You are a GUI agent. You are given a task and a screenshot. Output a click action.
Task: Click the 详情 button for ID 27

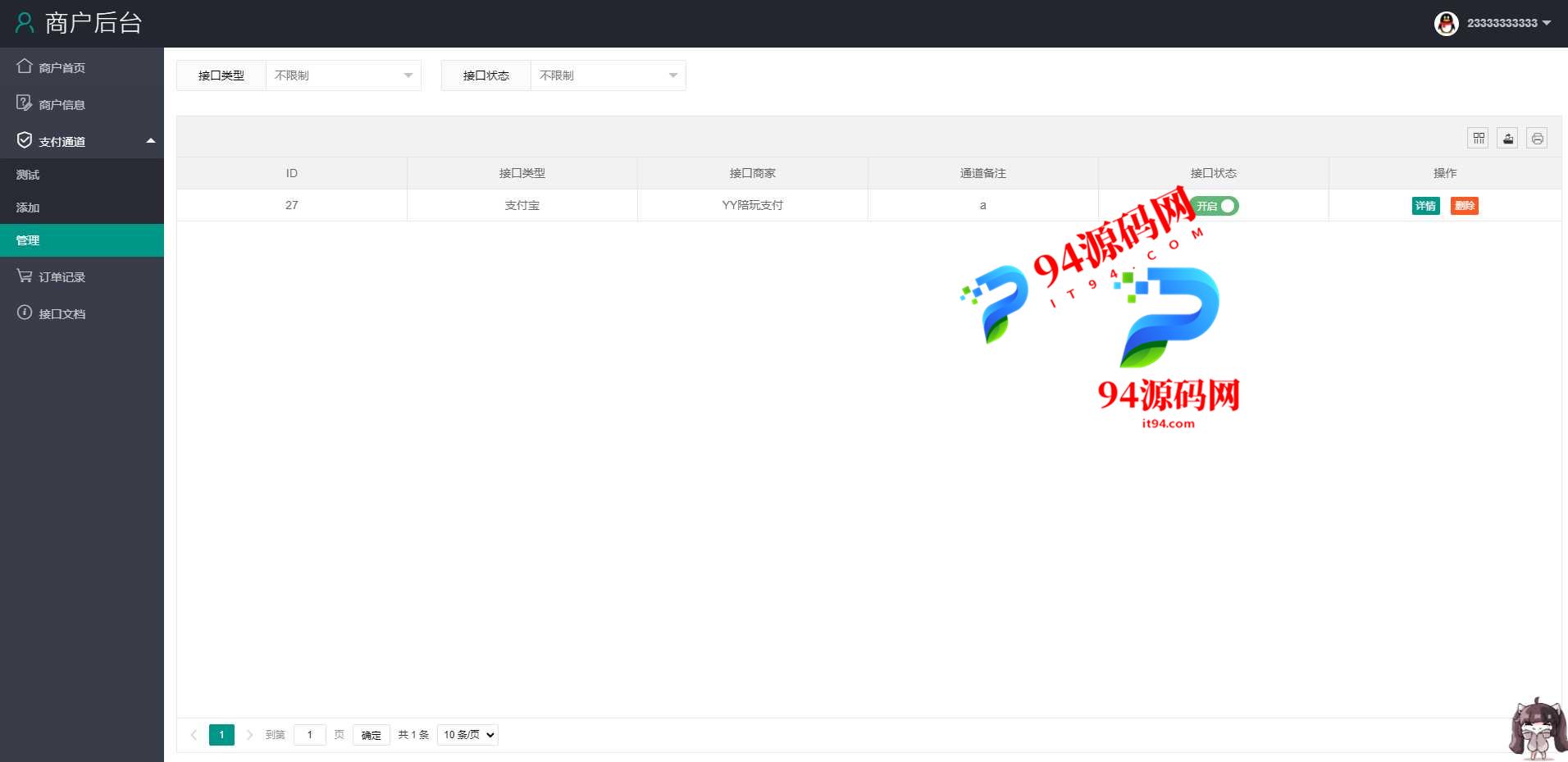pos(1425,206)
